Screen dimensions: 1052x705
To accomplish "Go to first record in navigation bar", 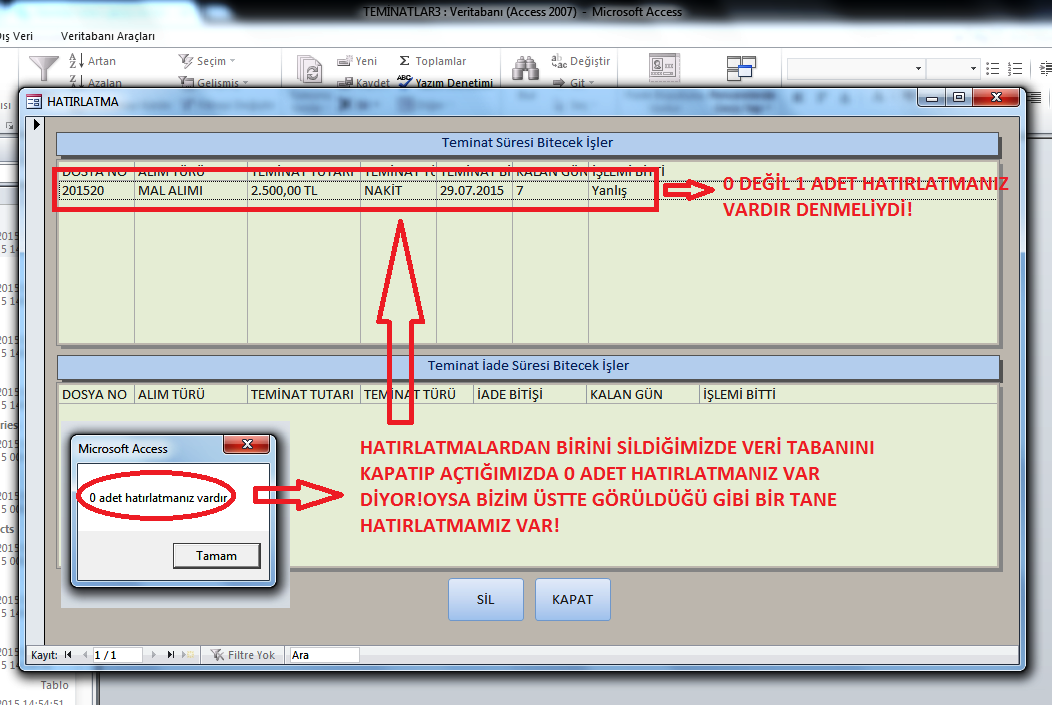I will (68, 655).
